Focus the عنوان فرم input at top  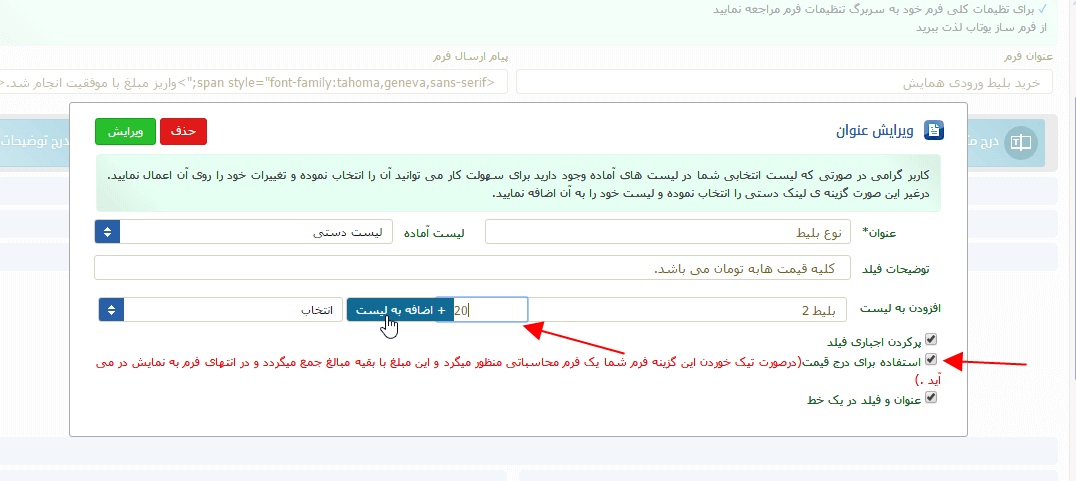click(784, 82)
